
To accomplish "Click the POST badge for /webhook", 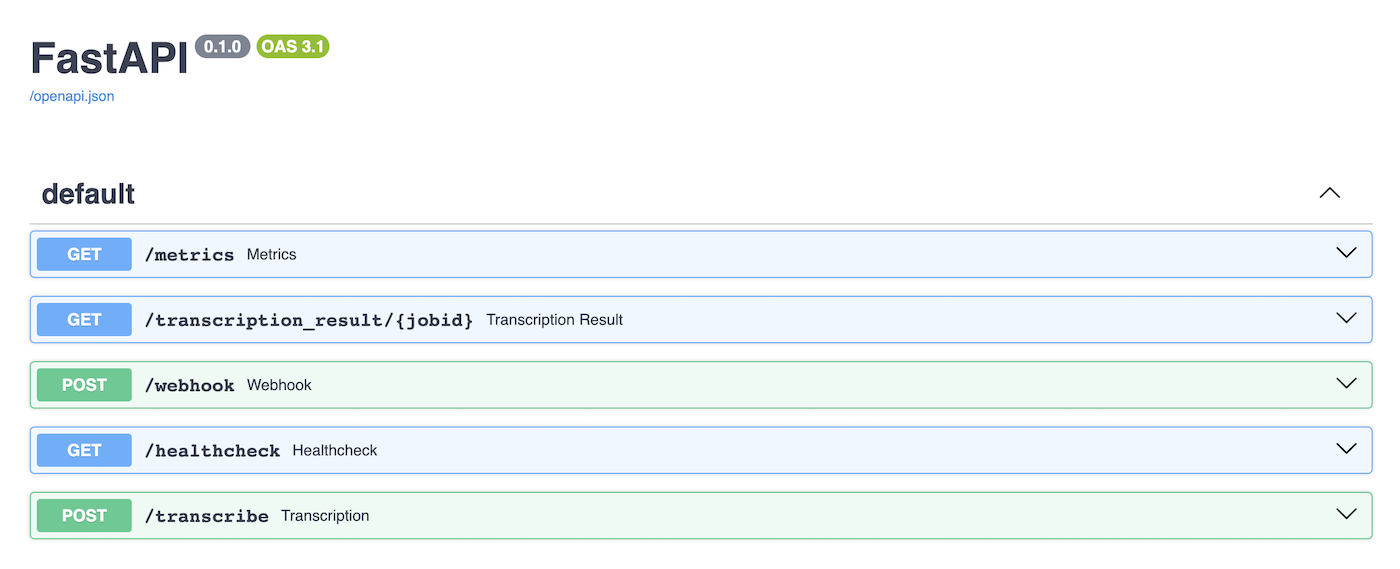I will 84,385.
